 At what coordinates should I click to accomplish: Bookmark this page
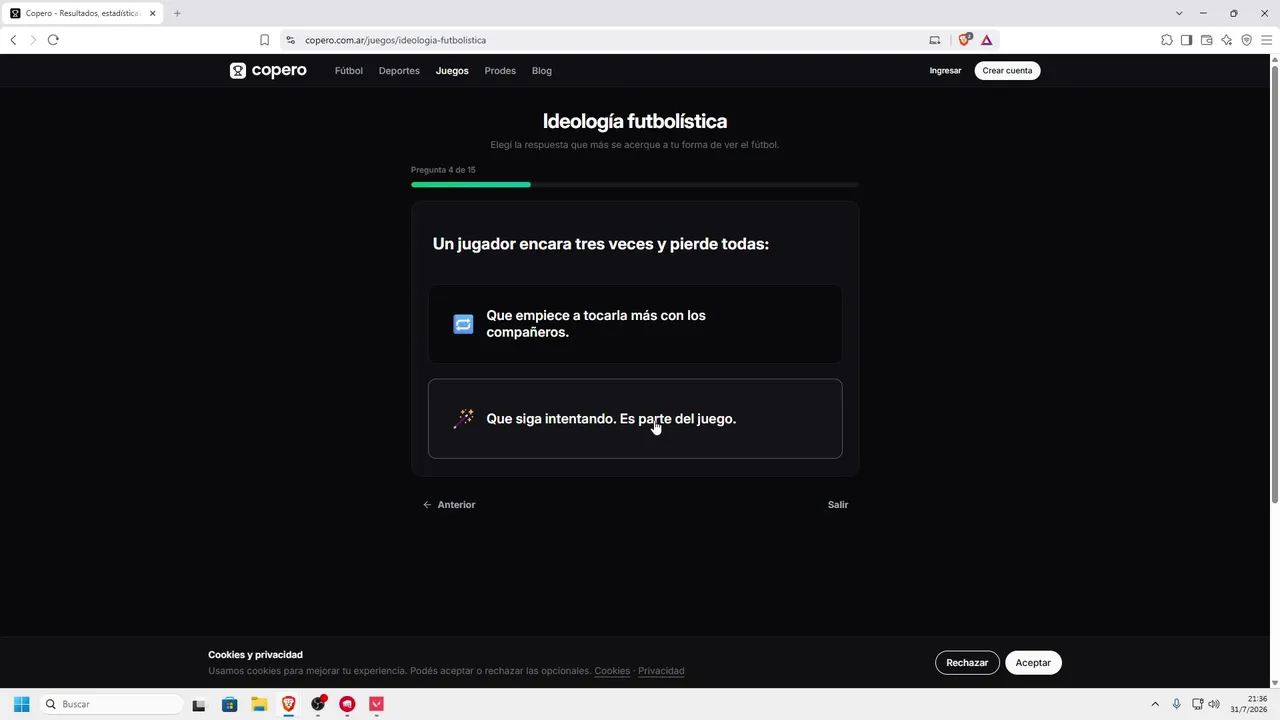click(264, 40)
